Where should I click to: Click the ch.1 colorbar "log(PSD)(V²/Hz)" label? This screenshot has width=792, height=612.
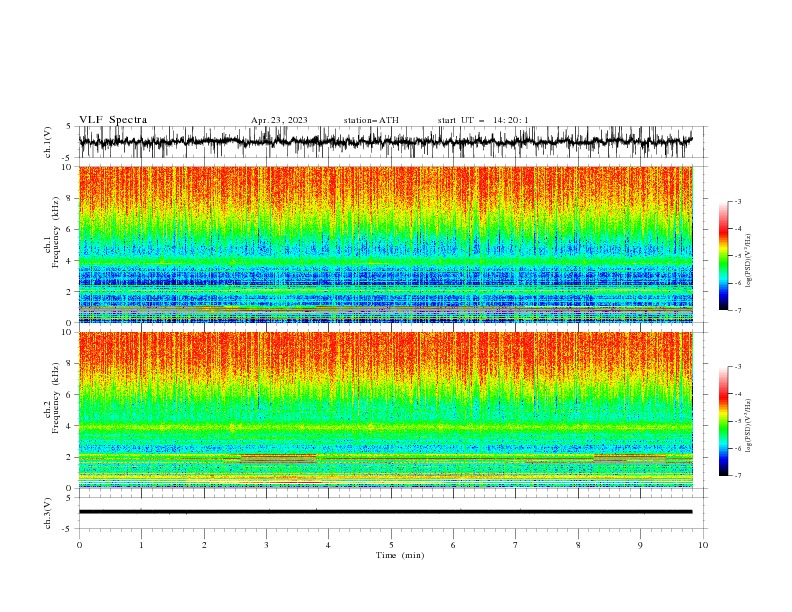[x=749, y=261]
